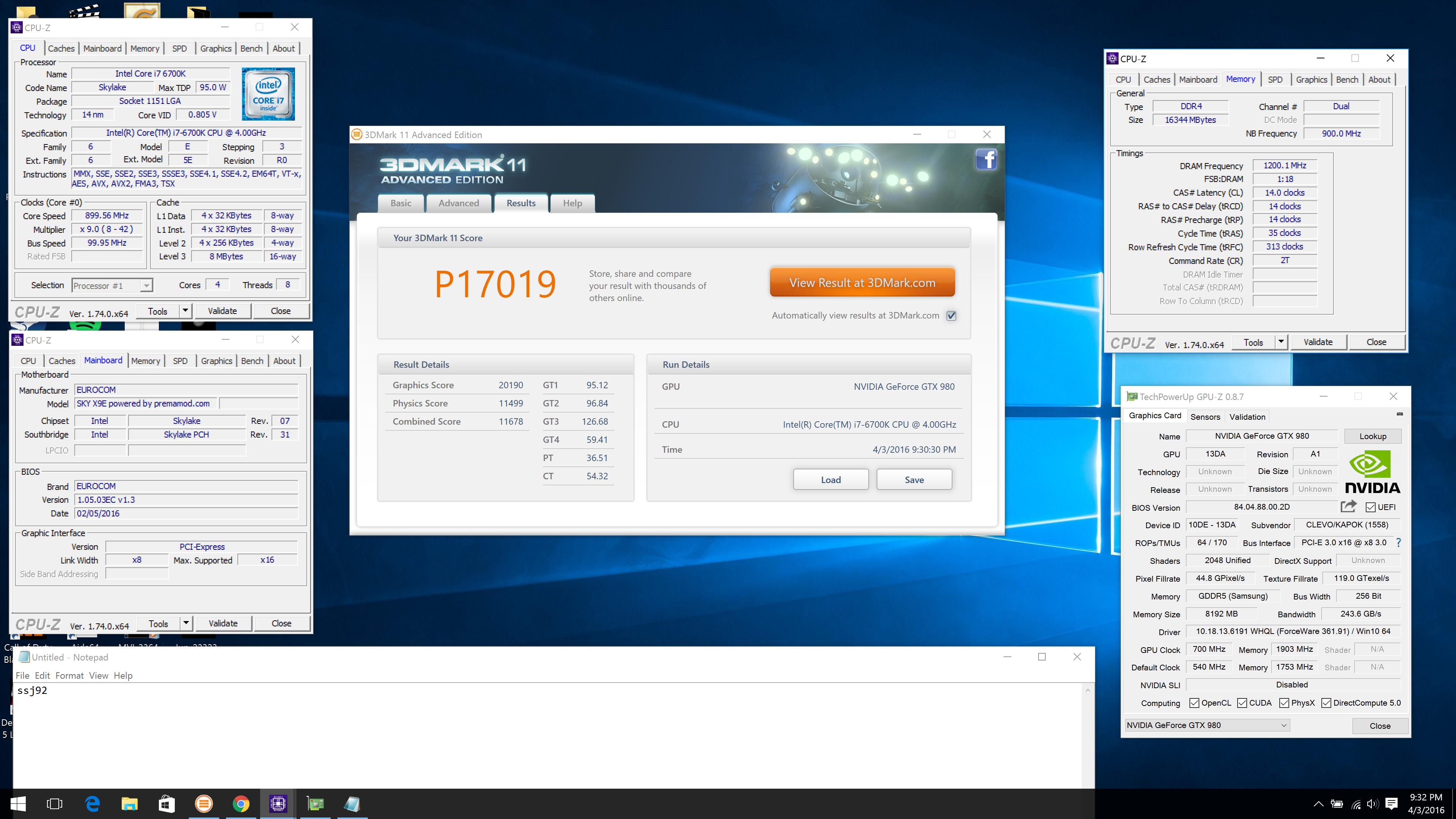Toggle Automatically view results at 3DMark.com checkbox

951,315
